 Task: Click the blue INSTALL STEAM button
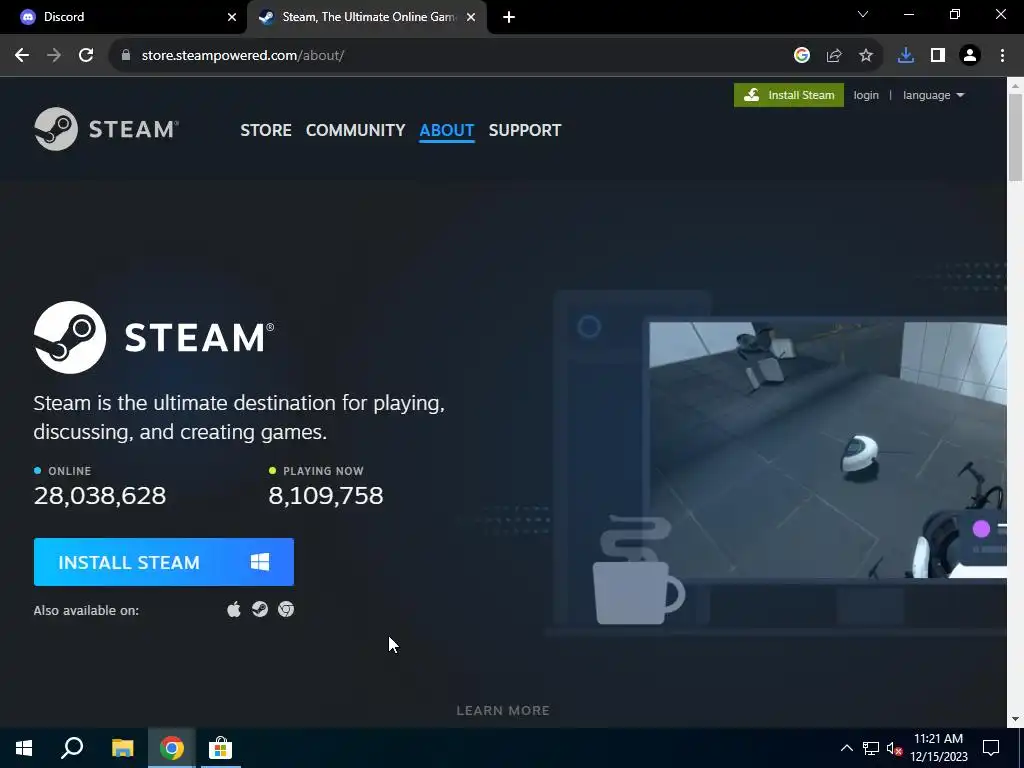coord(164,562)
